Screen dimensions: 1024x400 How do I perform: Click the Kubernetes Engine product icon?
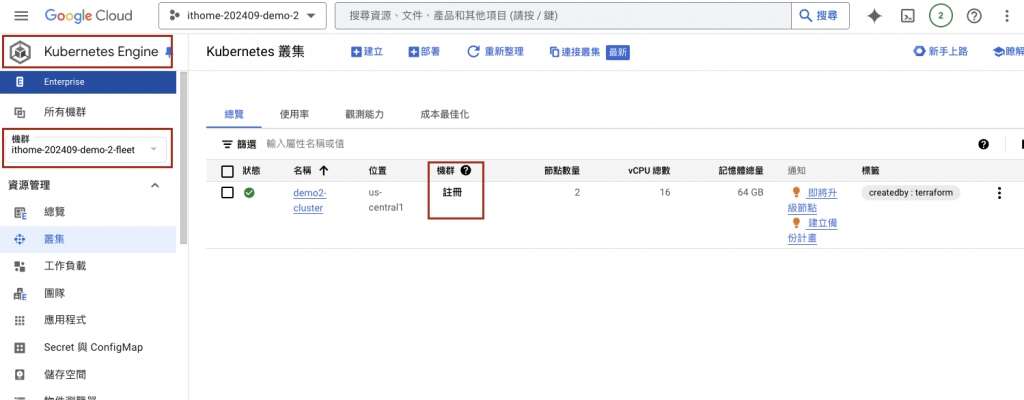click(21, 52)
